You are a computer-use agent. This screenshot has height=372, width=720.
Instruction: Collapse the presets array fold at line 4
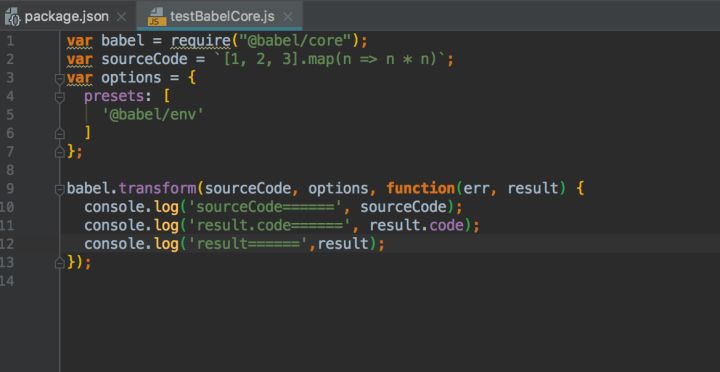(x=59, y=97)
